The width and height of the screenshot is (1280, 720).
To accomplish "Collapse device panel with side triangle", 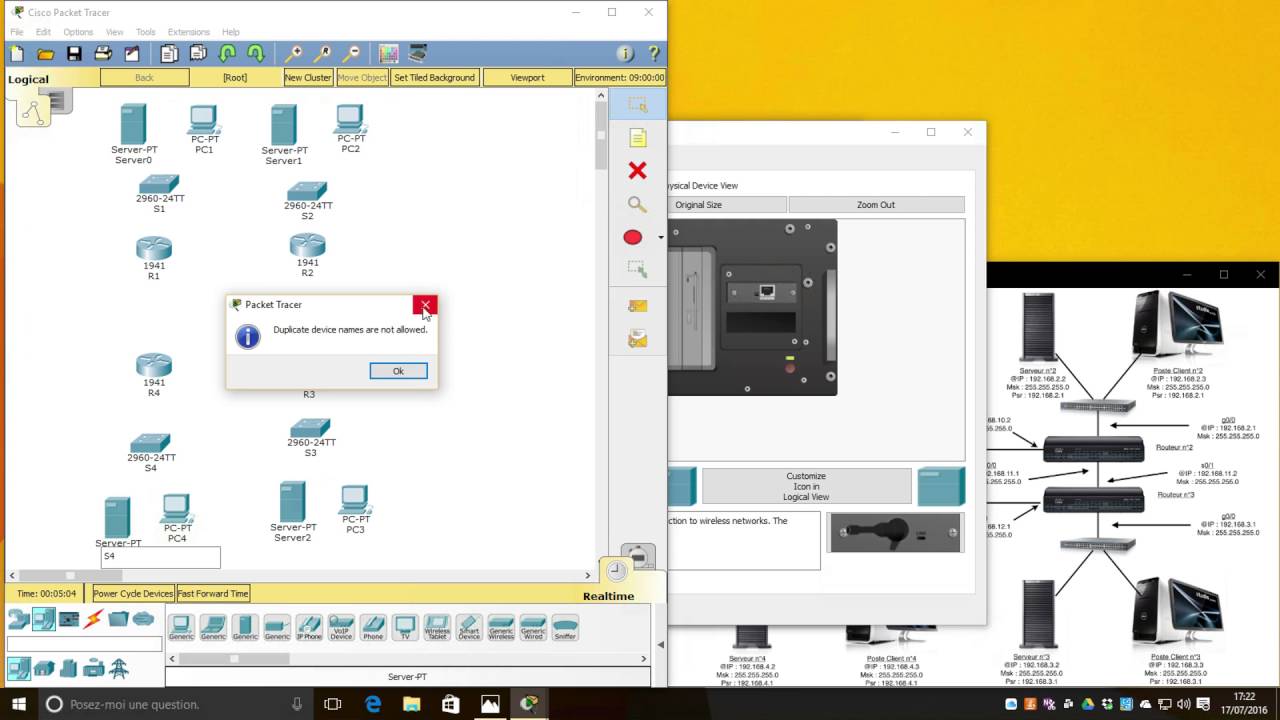I will pos(660,645).
